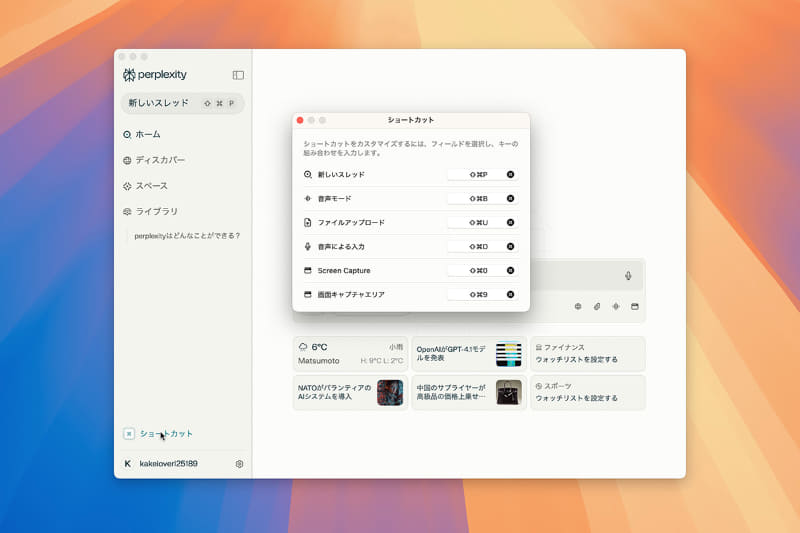Open ライブラリ in the sidebar

[151, 212]
